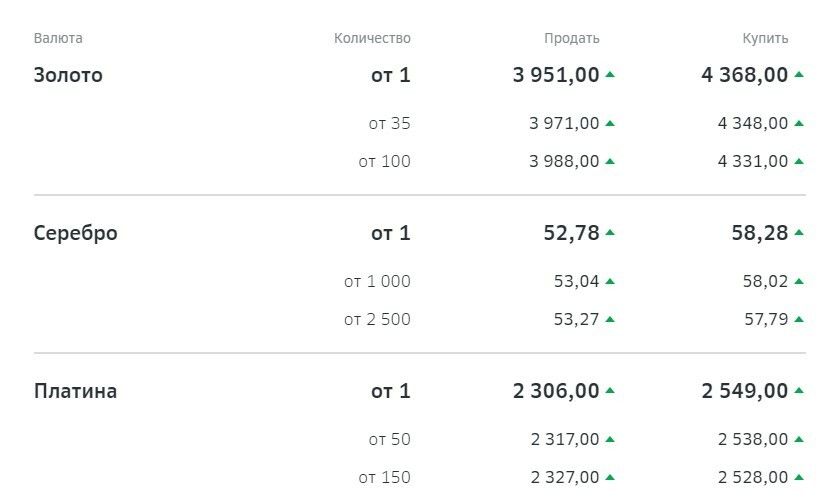
Task: Click trend arrow next to 2 538,00
Action: [799, 439]
